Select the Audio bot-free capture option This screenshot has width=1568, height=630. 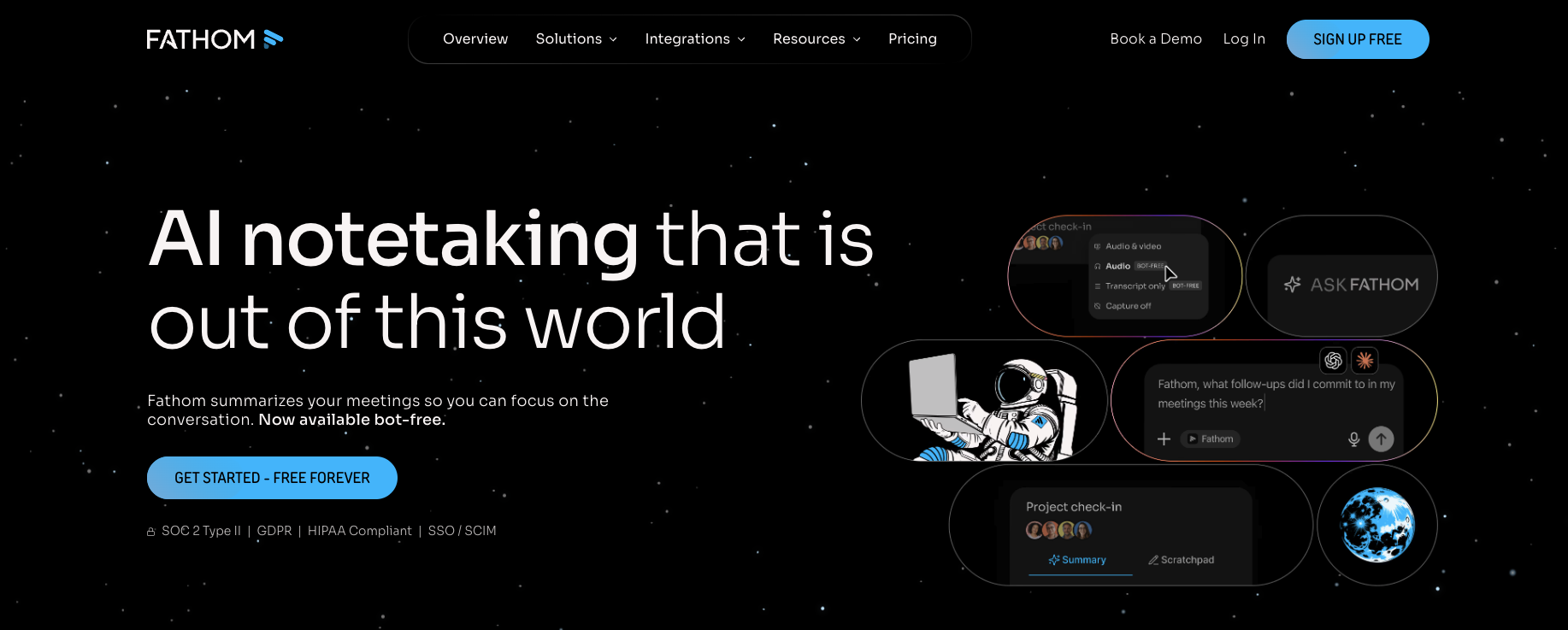(1129, 266)
